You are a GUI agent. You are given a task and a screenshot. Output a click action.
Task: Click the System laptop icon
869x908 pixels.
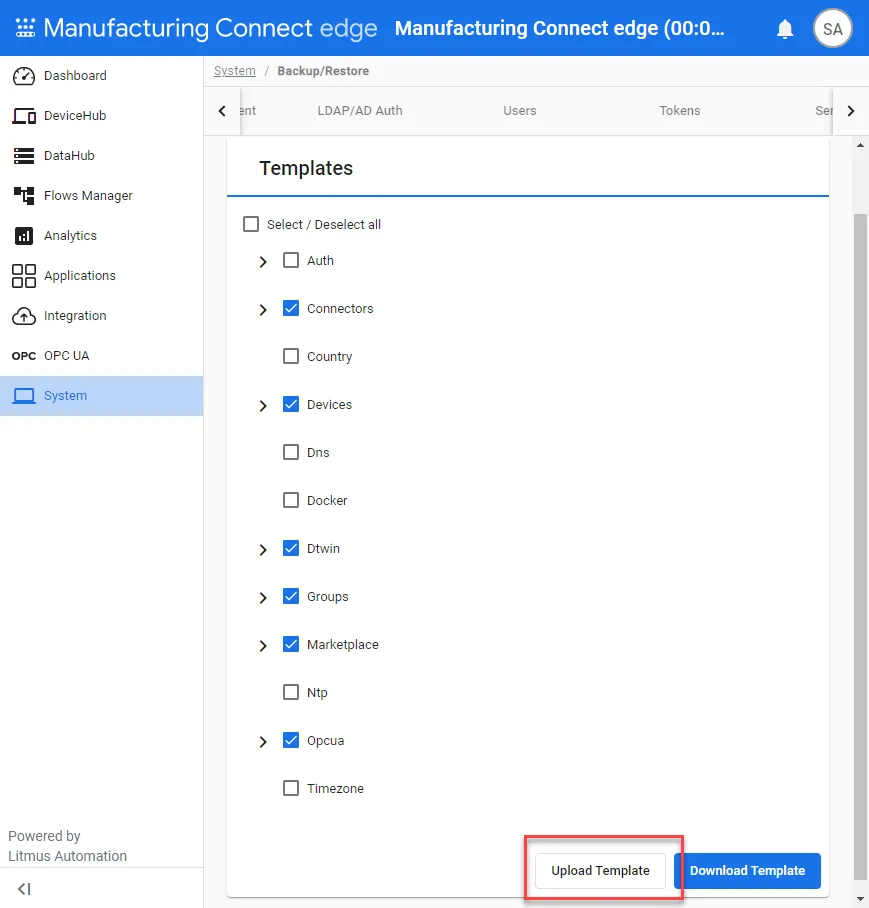[x=24, y=396]
